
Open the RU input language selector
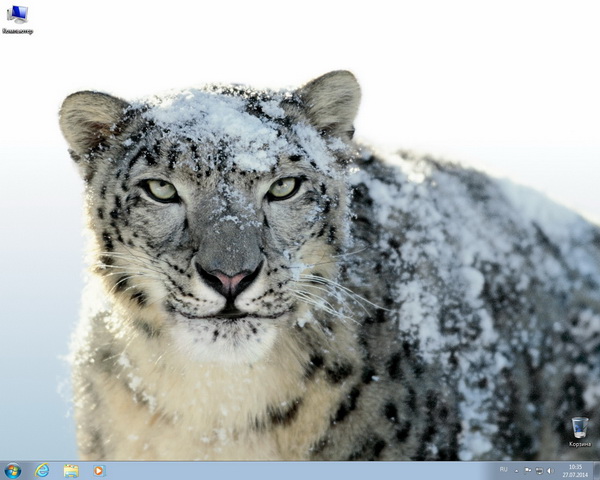point(503,469)
